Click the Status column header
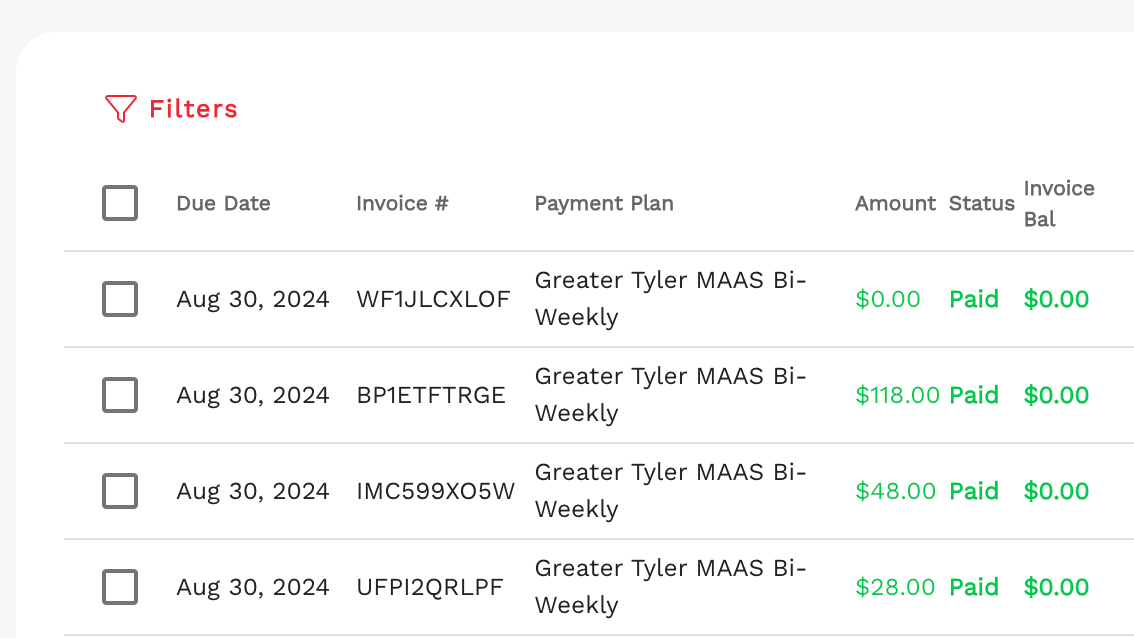Screen dimensions: 1134x638 pos(981,203)
